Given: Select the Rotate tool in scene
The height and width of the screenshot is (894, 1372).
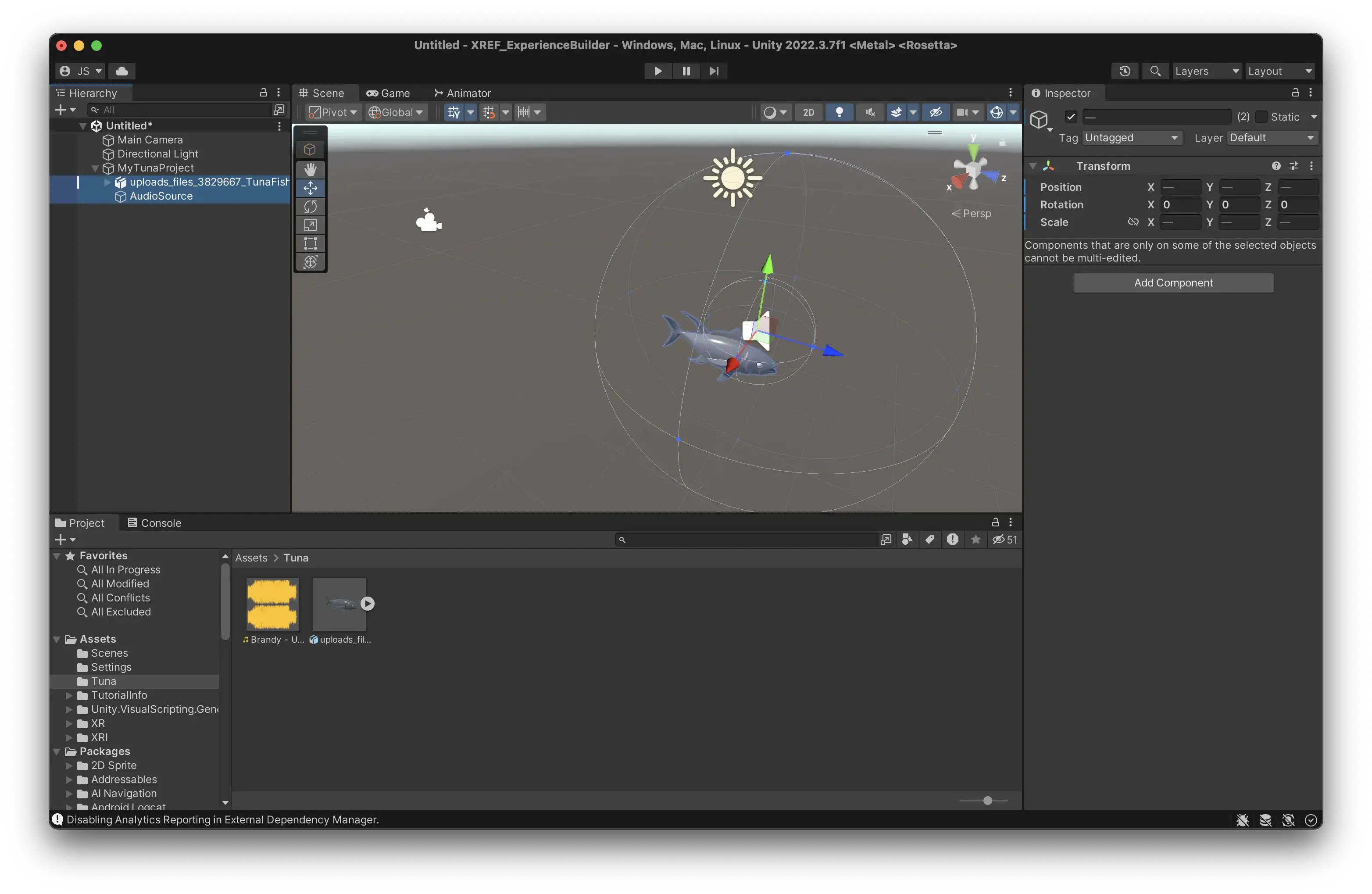Looking at the screenshot, I should pyautogui.click(x=310, y=206).
